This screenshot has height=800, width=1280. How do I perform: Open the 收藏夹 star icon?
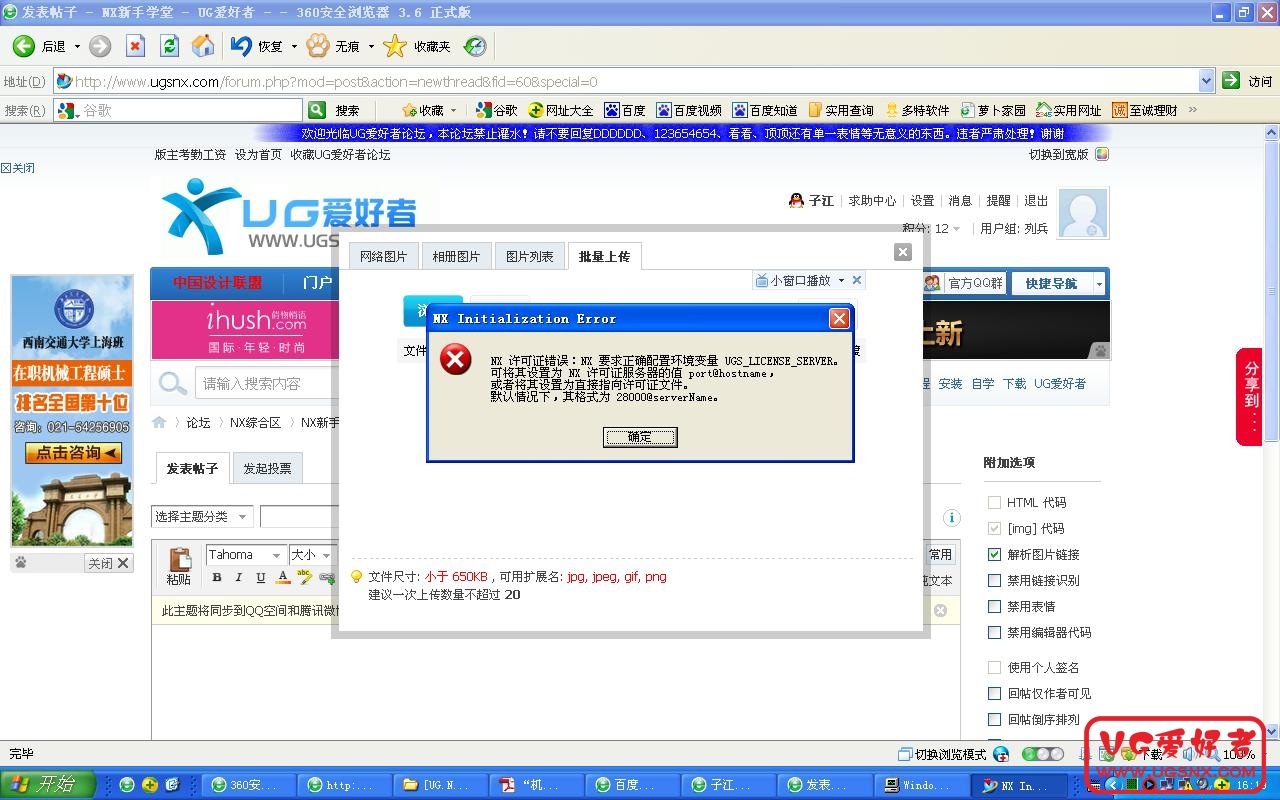395,46
